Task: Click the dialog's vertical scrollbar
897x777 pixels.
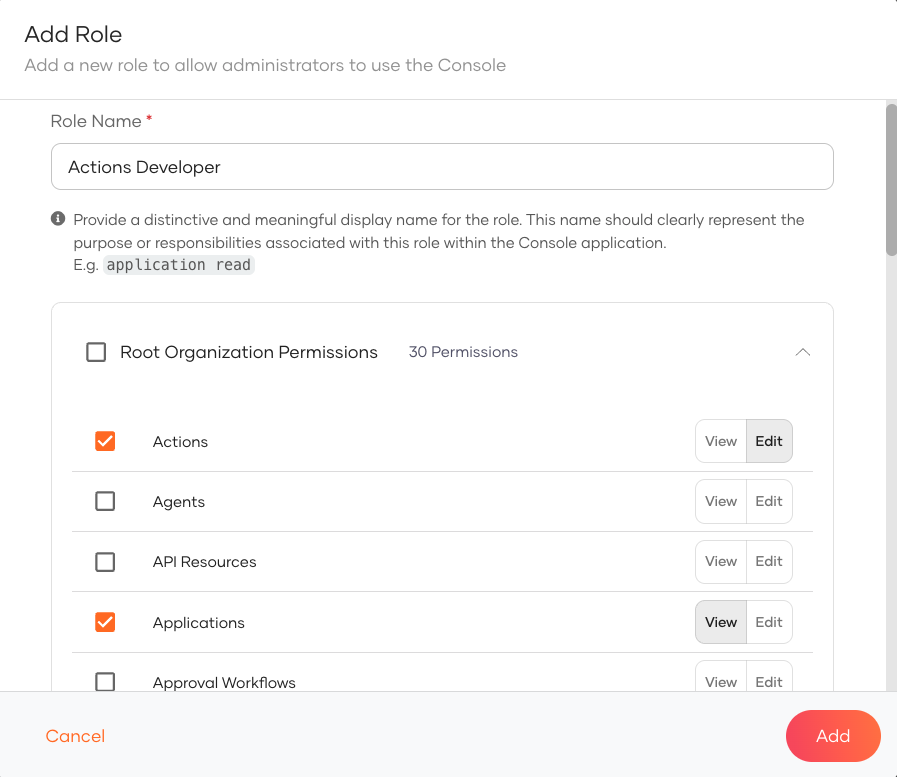Action: pos(891,180)
